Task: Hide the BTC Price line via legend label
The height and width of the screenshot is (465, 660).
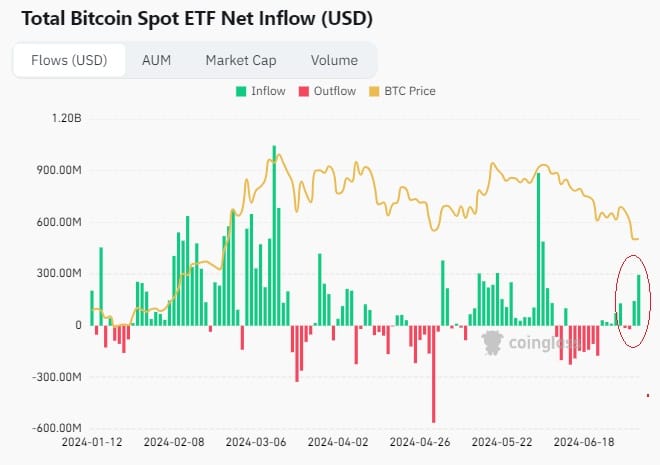Action: point(410,91)
